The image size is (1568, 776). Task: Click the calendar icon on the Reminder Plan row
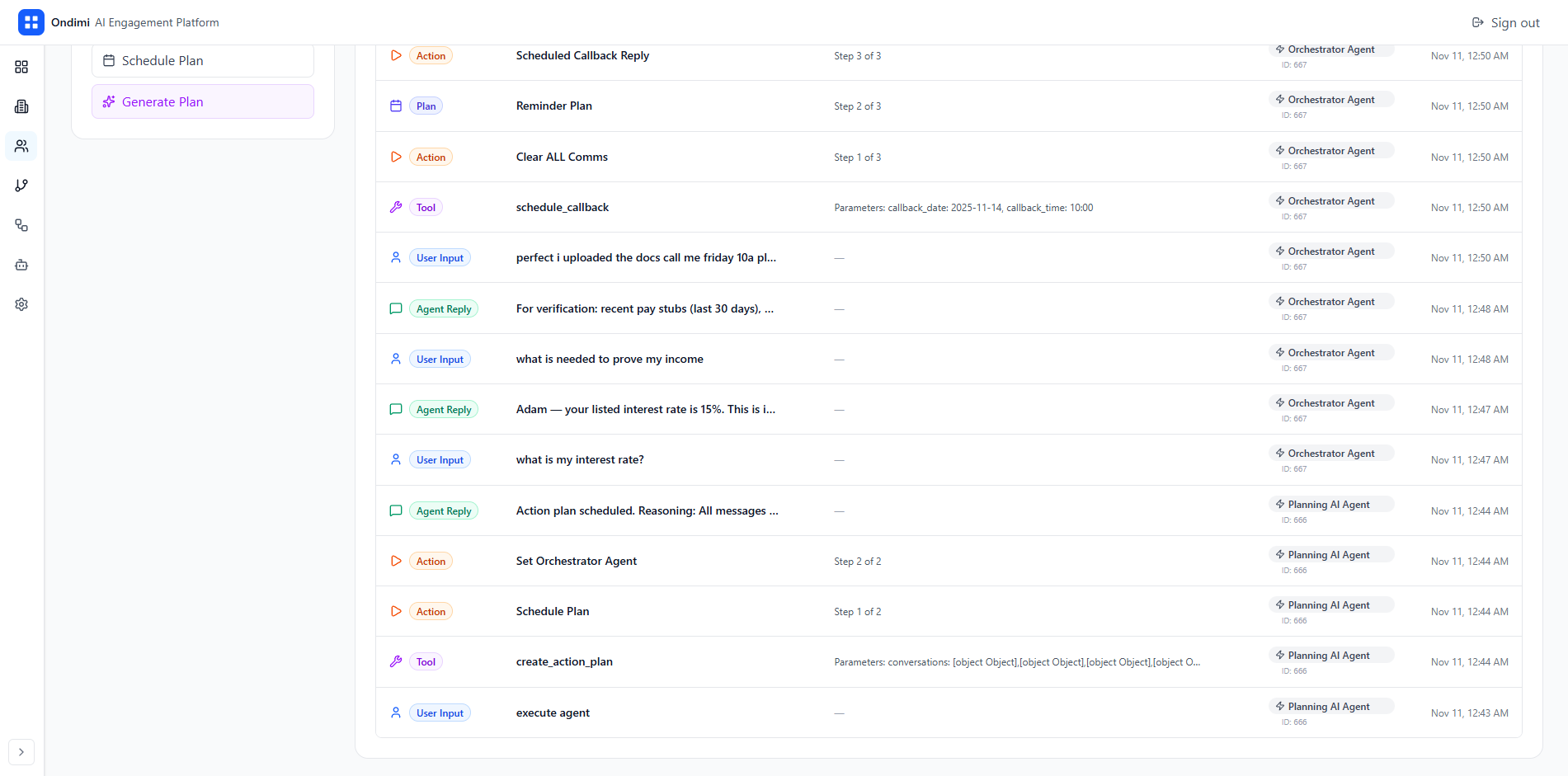(396, 106)
